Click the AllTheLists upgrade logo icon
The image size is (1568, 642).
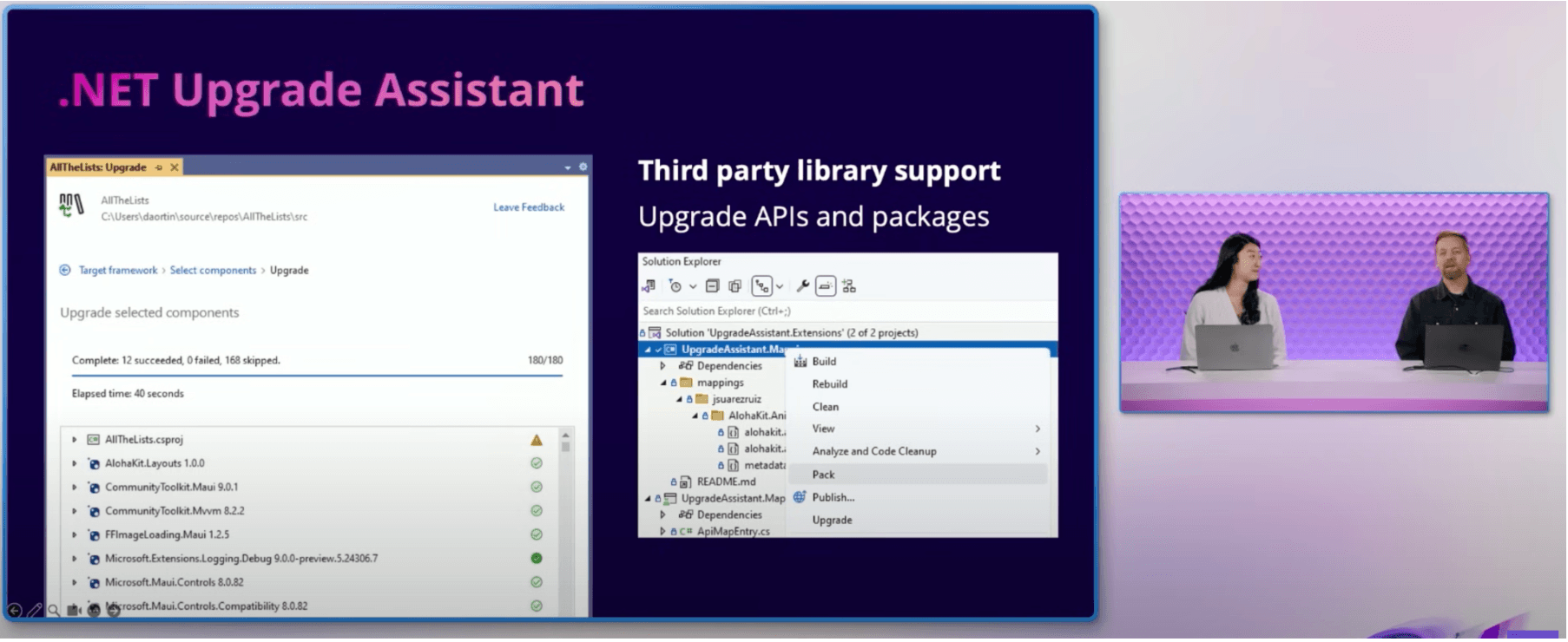coord(71,206)
